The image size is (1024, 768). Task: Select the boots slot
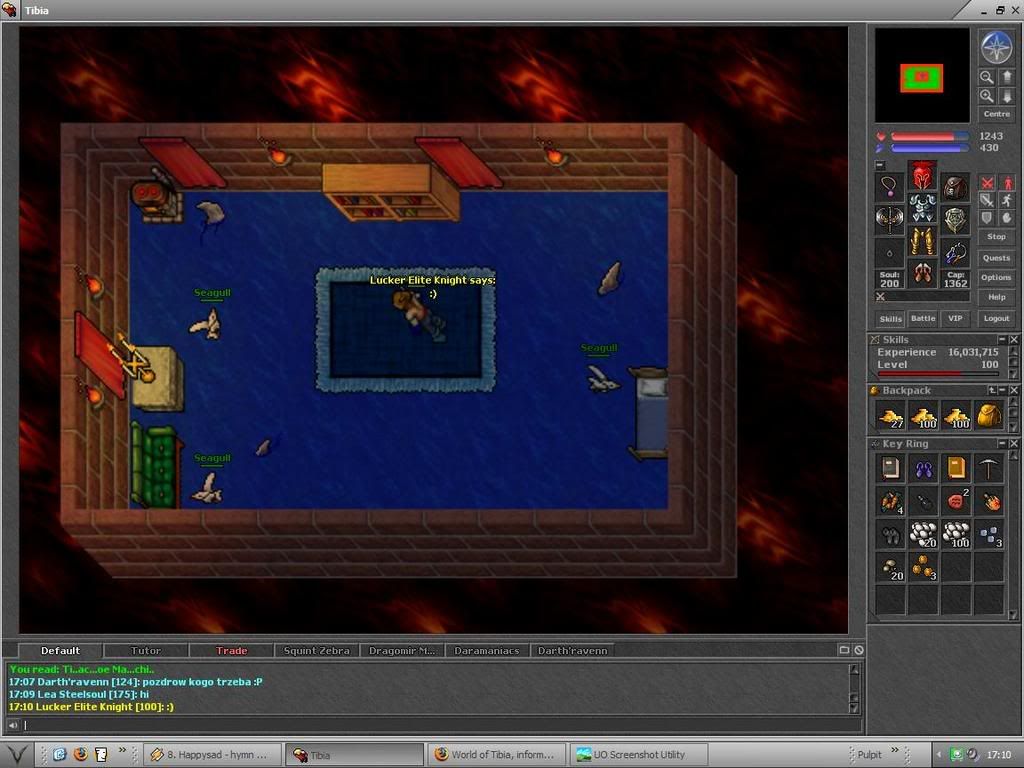pyautogui.click(x=922, y=273)
